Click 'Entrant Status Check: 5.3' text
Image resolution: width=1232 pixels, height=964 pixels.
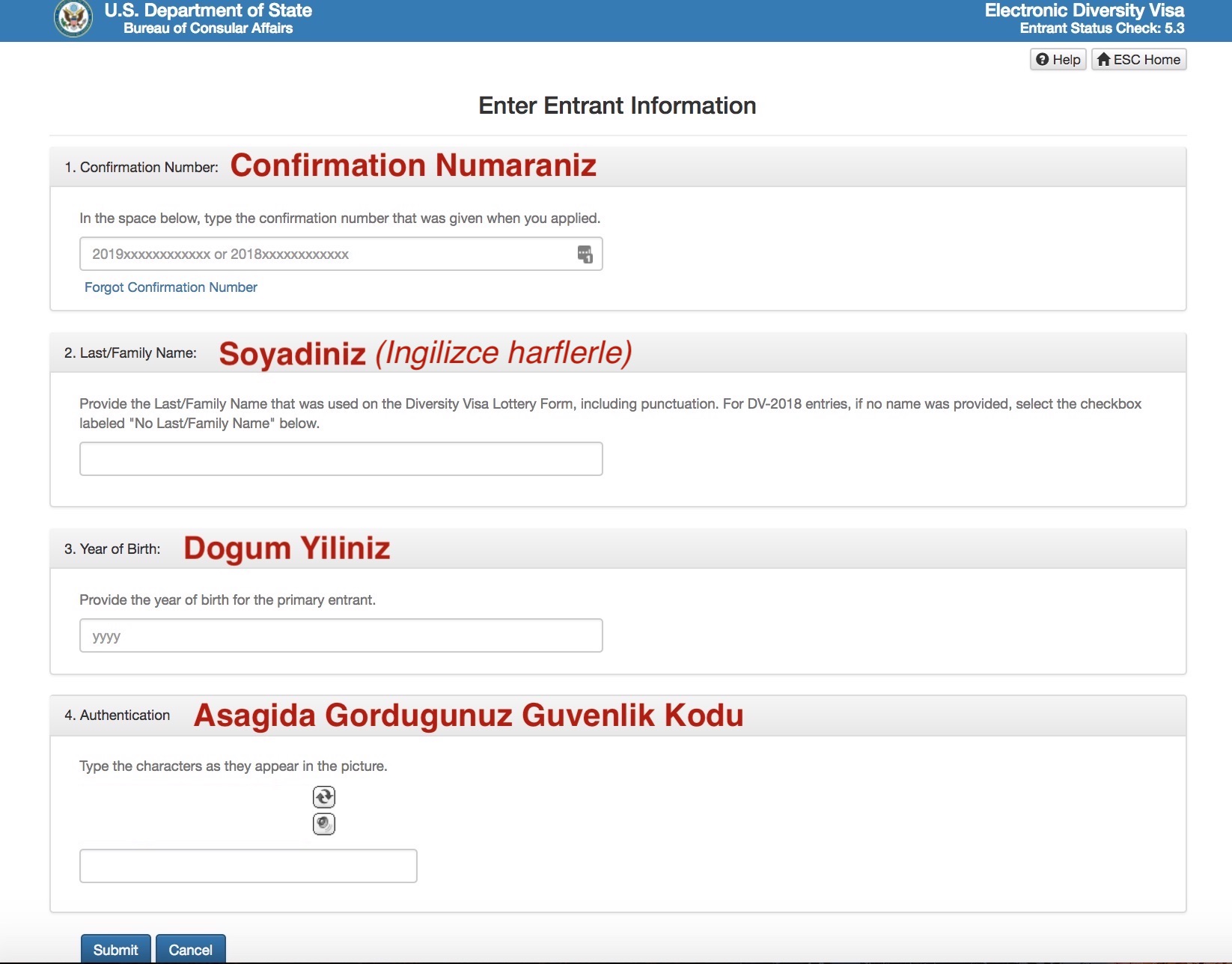(1102, 28)
